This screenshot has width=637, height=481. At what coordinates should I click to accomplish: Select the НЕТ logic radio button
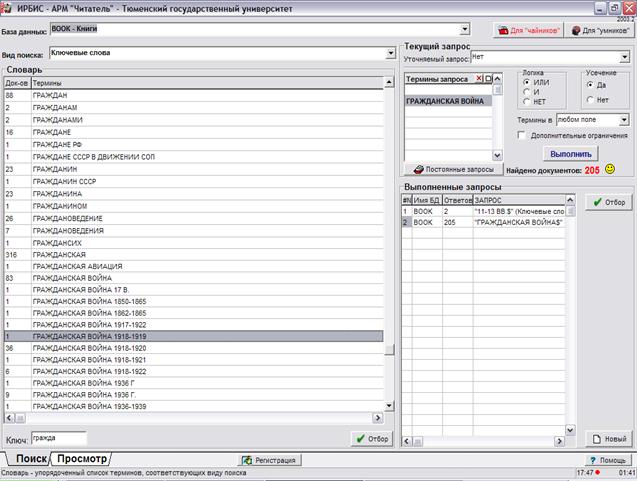tap(527, 102)
